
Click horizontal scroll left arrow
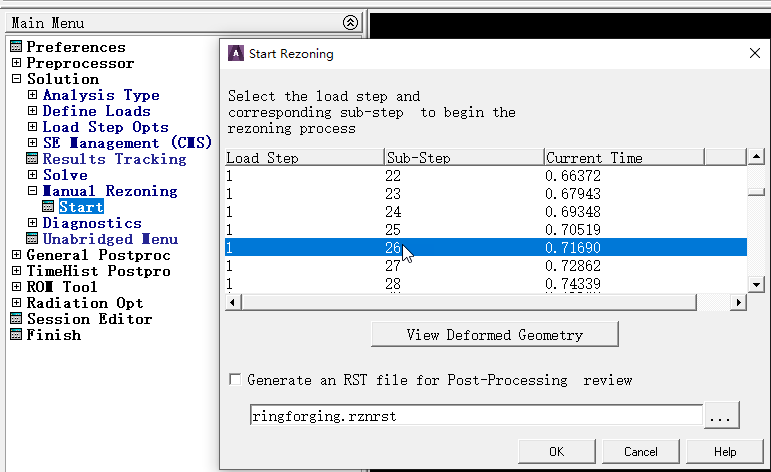tap(233, 302)
